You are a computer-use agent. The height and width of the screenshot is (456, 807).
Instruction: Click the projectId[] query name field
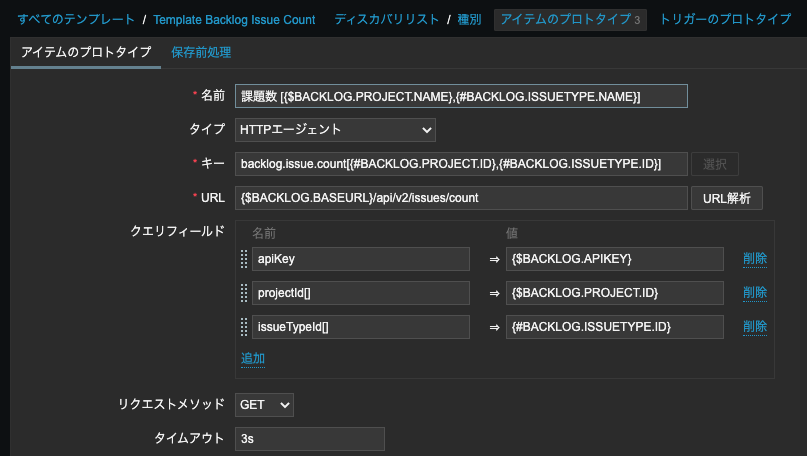361,293
